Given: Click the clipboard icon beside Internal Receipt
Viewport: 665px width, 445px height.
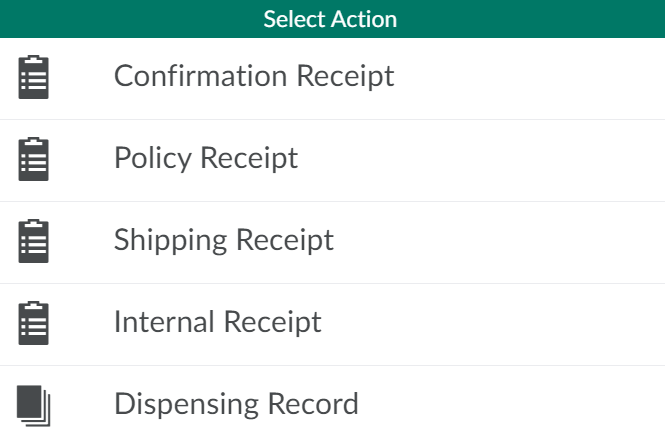Looking at the screenshot, I should coord(33,323).
